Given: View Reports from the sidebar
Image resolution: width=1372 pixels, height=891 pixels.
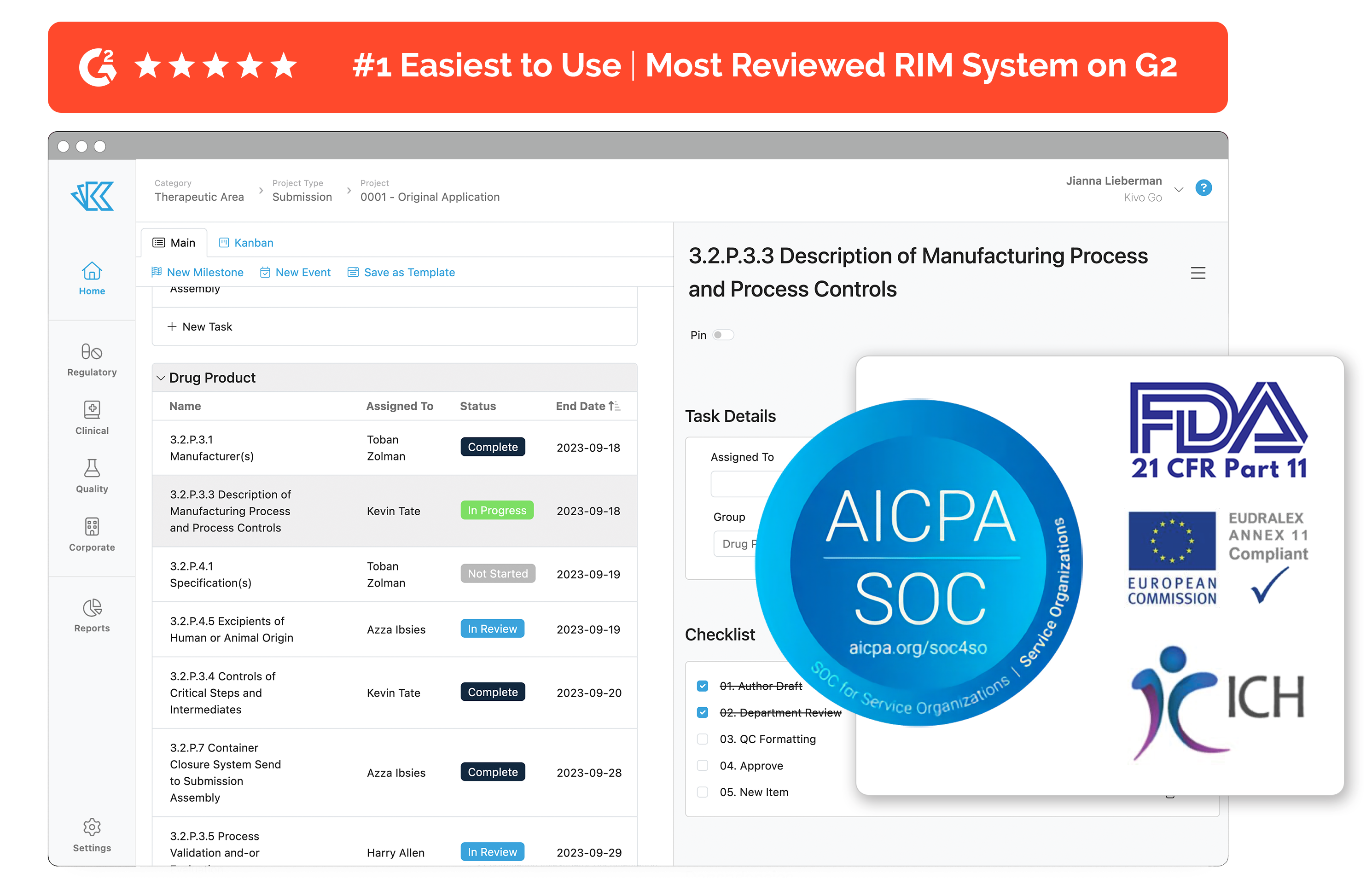Looking at the screenshot, I should point(91,616).
